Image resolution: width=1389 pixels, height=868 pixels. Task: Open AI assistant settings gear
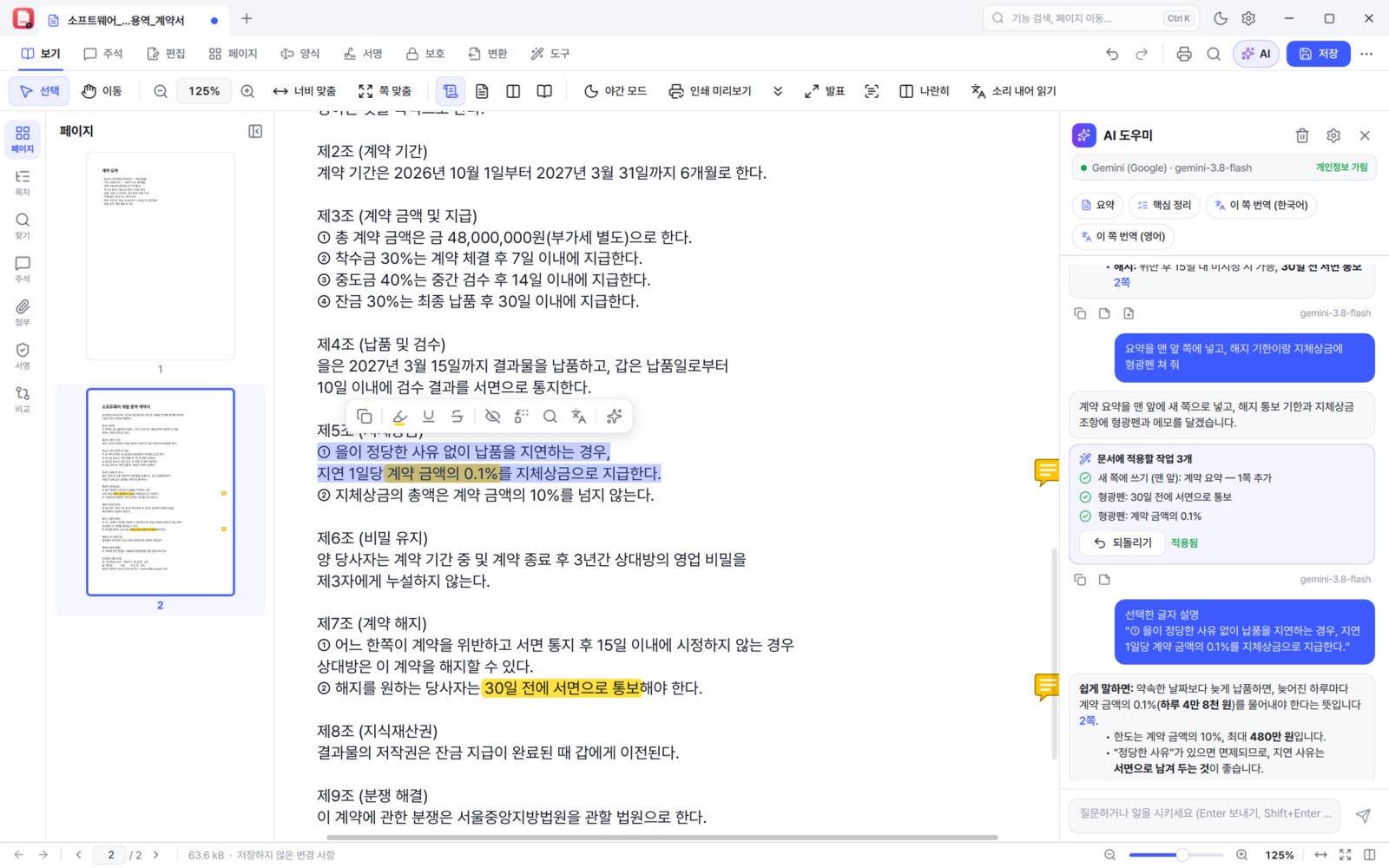(x=1333, y=135)
